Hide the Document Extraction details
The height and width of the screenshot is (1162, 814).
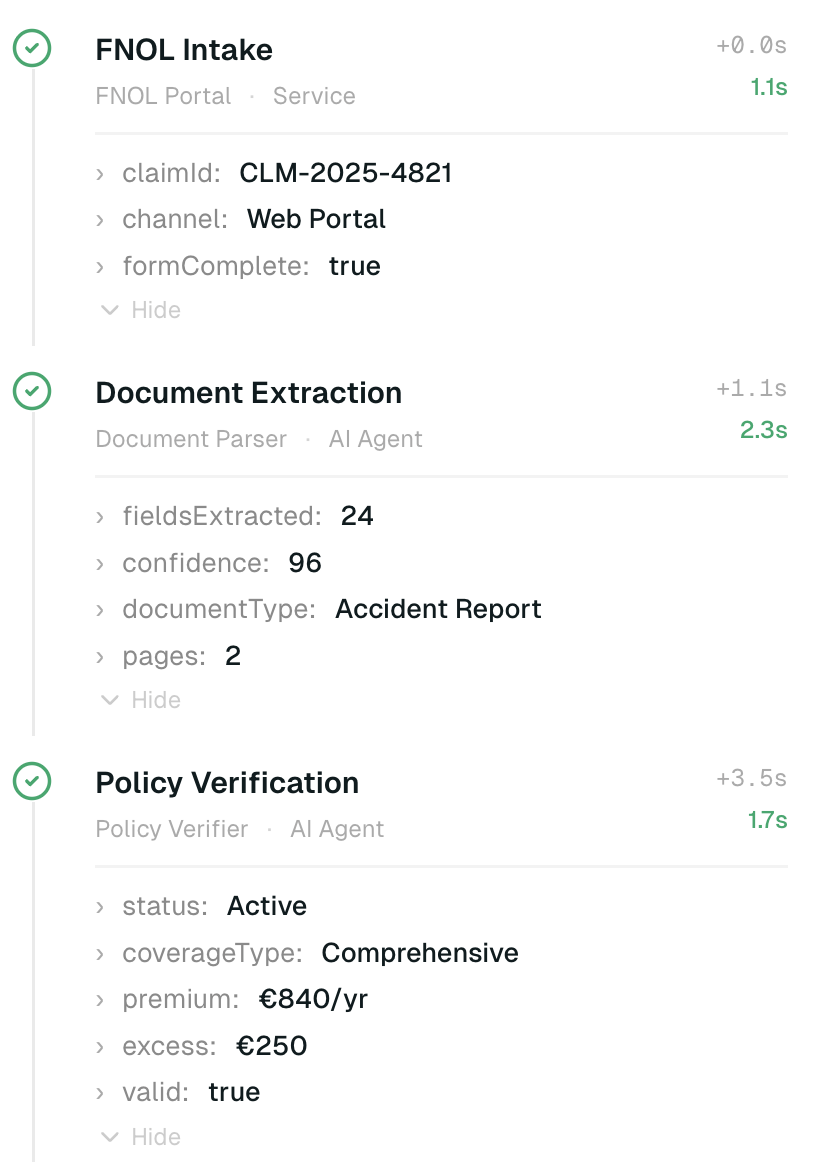coord(138,700)
